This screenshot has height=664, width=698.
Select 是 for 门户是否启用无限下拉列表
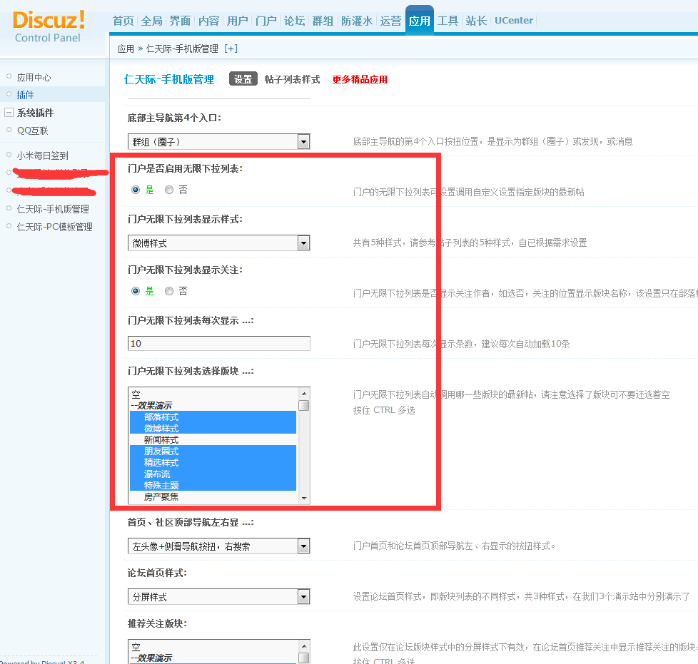[x=135, y=190]
